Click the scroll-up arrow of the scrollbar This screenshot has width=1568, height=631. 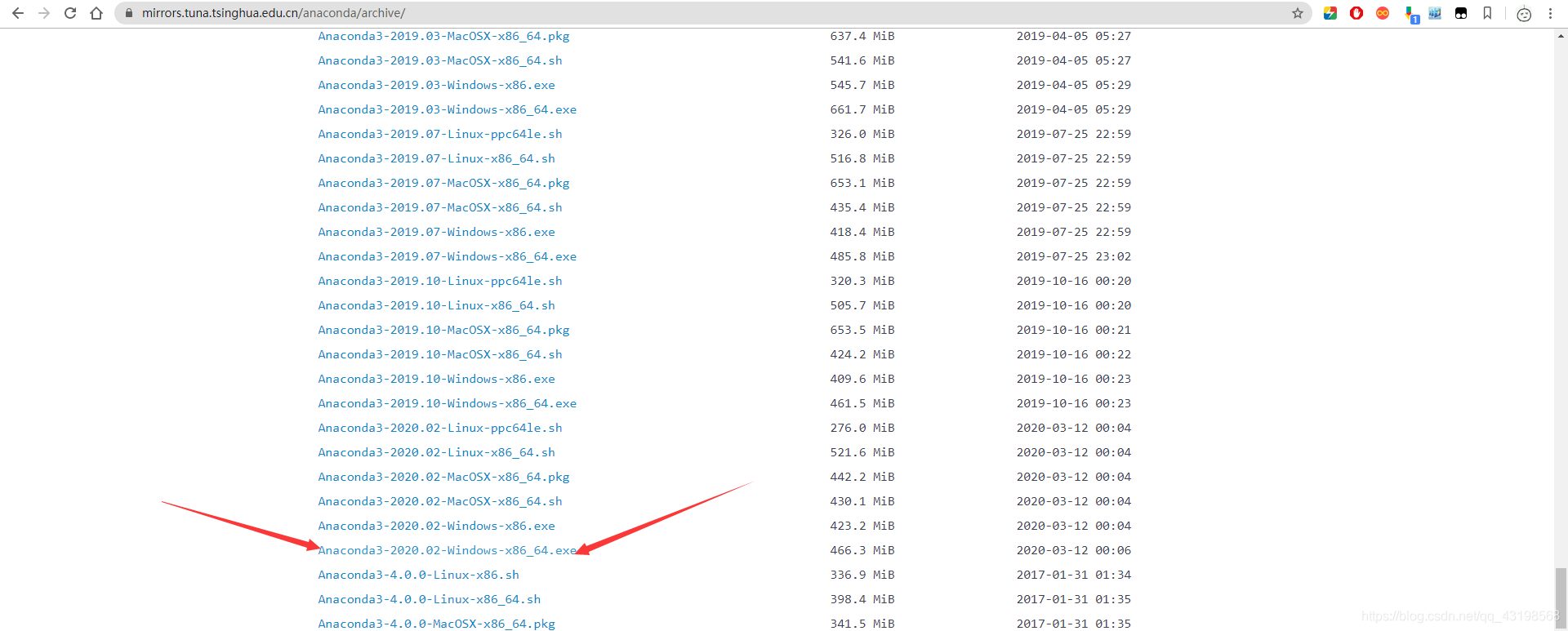[1561, 36]
